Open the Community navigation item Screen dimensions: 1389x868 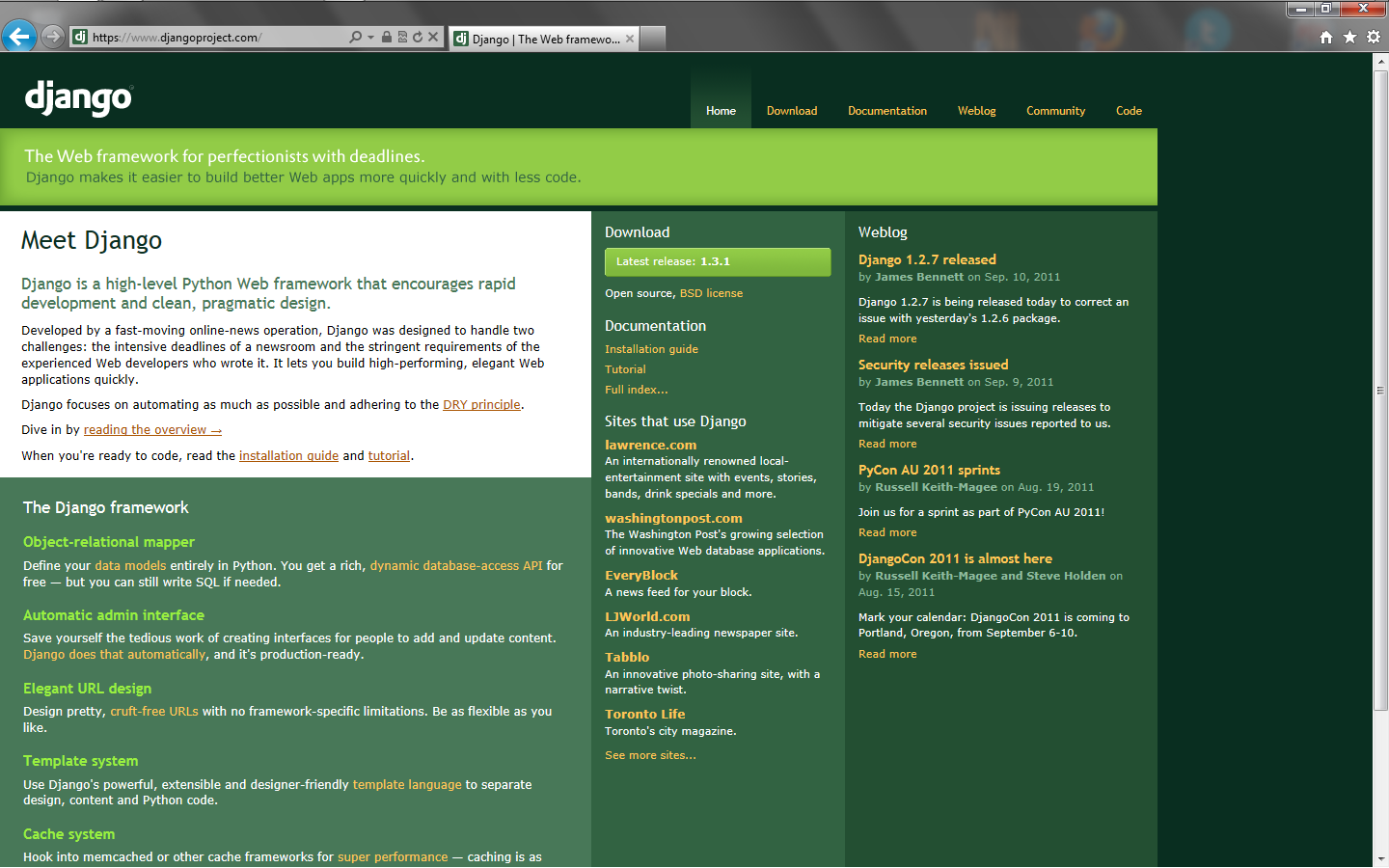1055,111
